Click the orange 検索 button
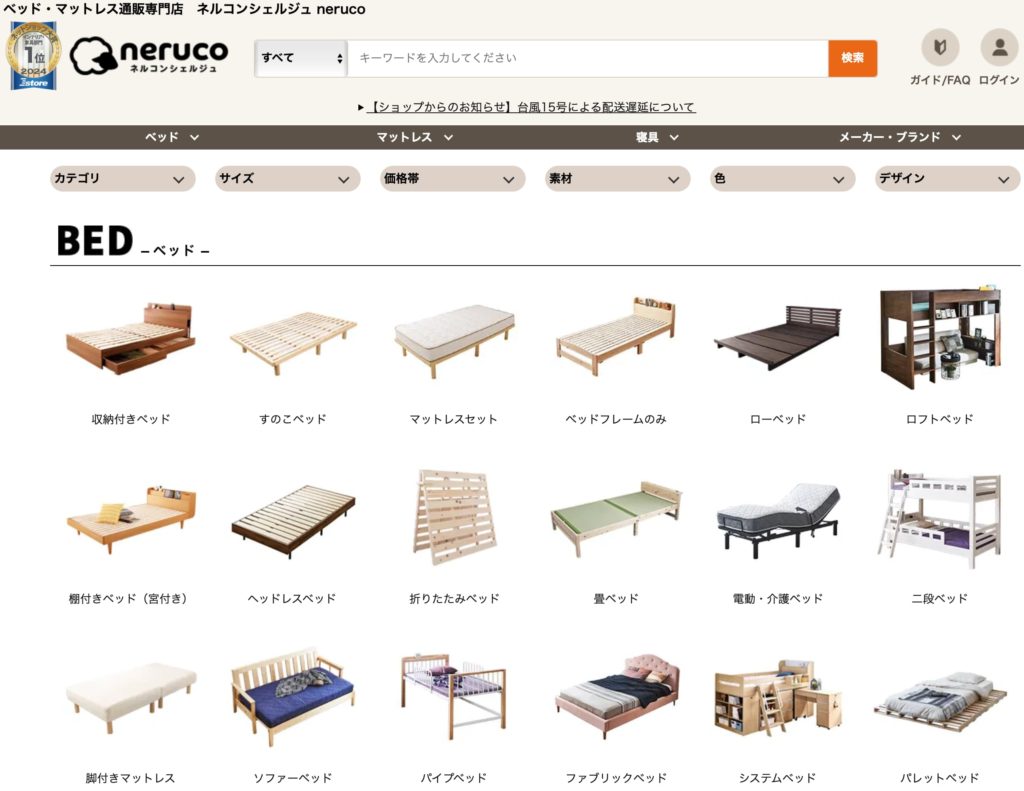This screenshot has height=791, width=1024. (852, 59)
